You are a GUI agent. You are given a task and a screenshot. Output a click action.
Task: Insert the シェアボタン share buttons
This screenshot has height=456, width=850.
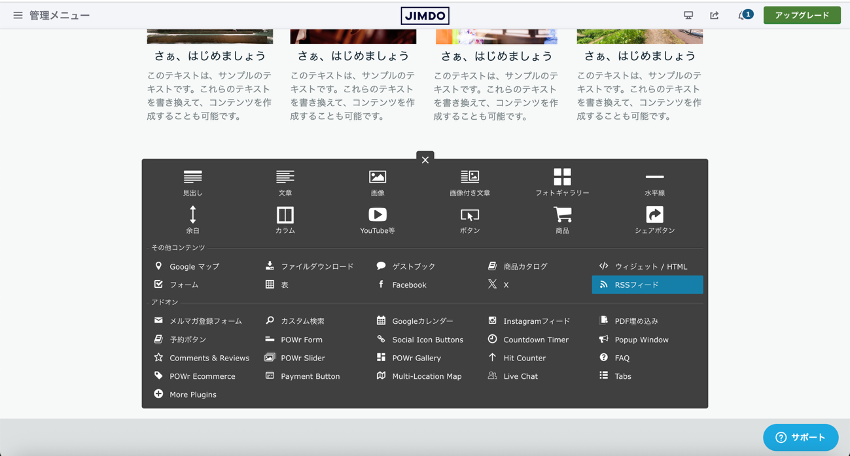[x=654, y=220]
